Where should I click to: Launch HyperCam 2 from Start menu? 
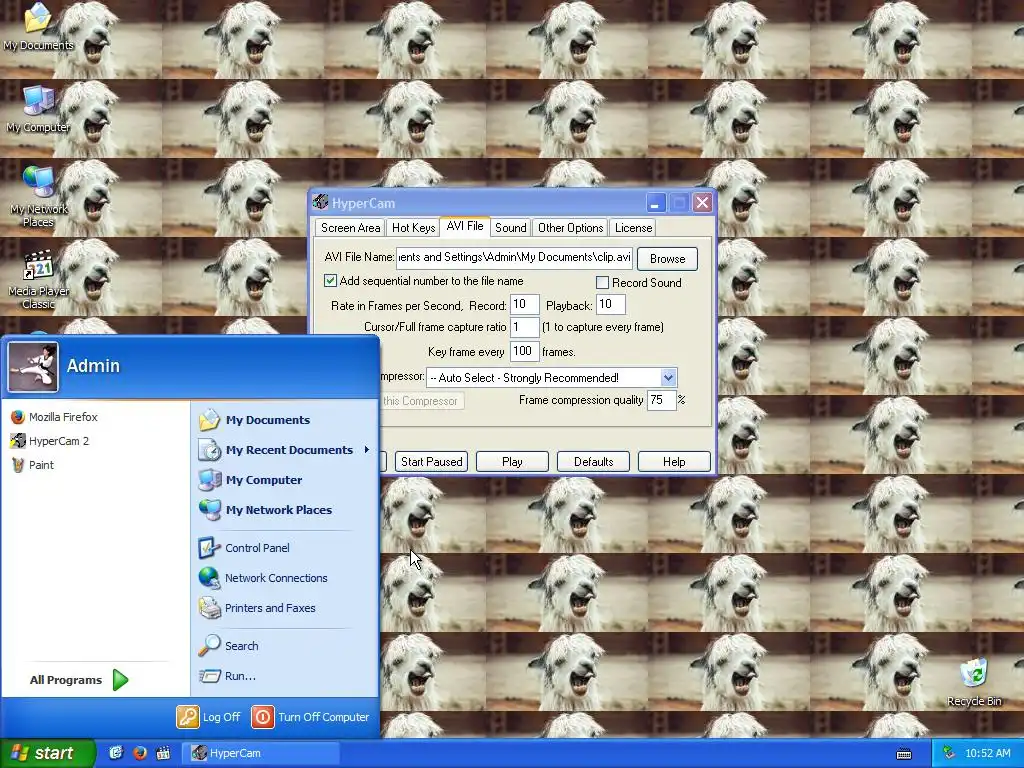[x=50, y=441]
